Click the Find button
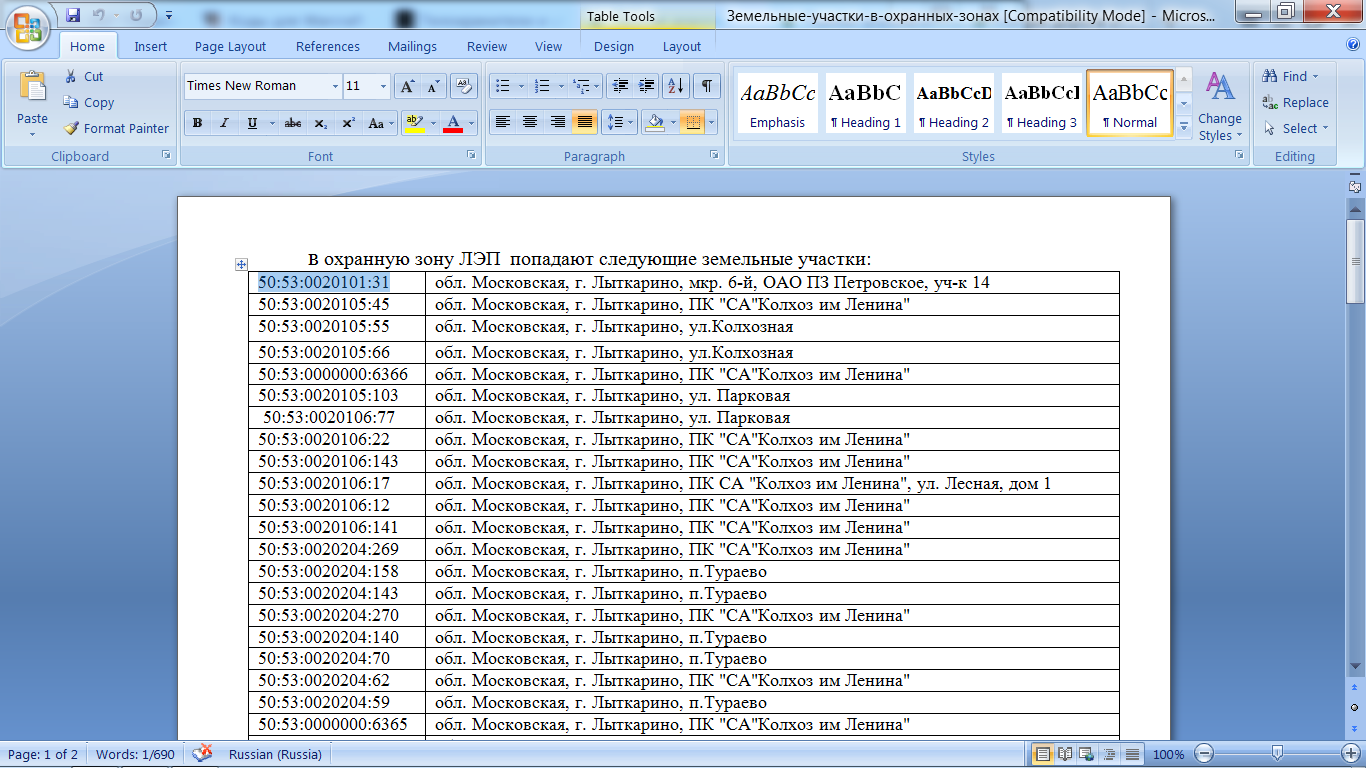The height and width of the screenshot is (768, 1366). [1290, 76]
